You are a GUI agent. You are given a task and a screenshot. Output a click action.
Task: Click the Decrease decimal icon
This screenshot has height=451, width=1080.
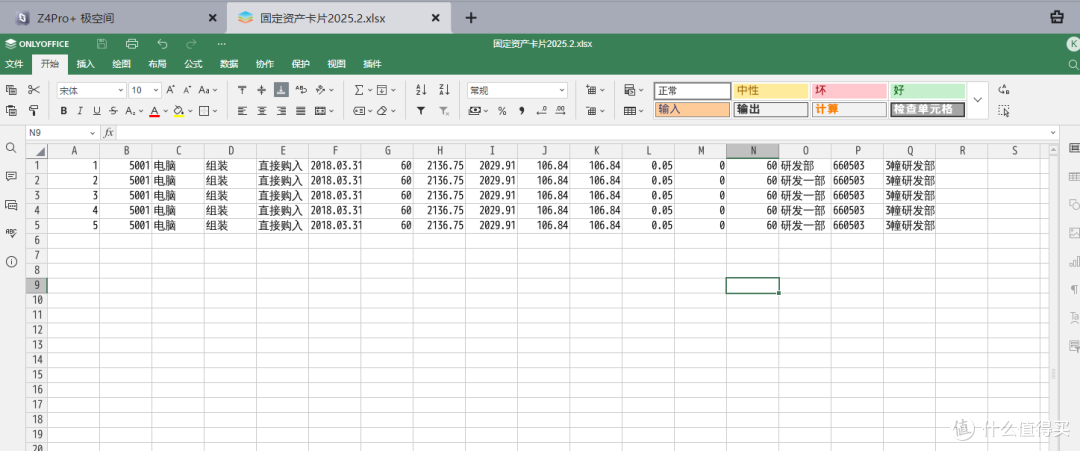tap(541, 110)
